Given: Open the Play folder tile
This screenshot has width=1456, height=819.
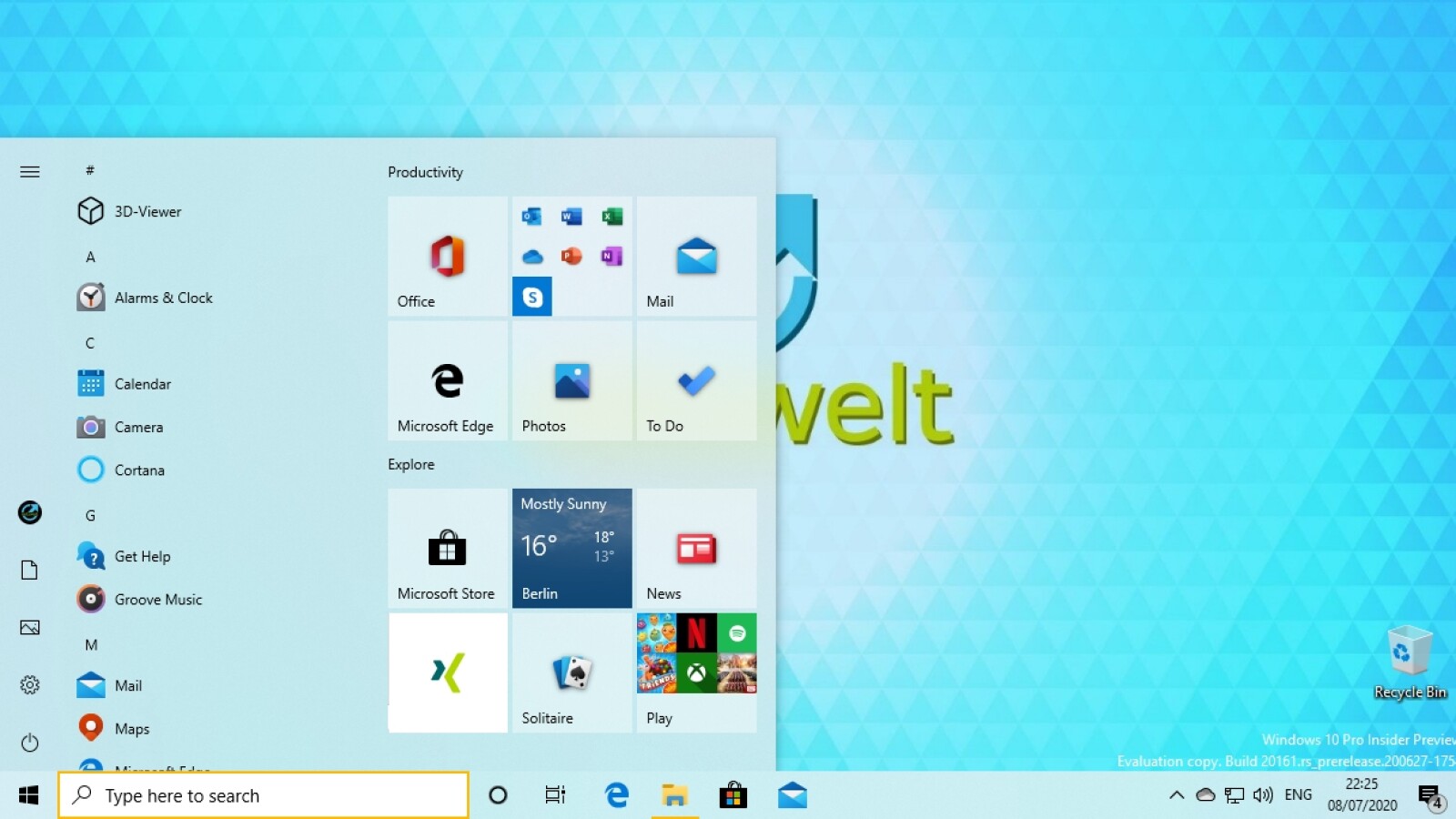Looking at the screenshot, I should point(696,672).
